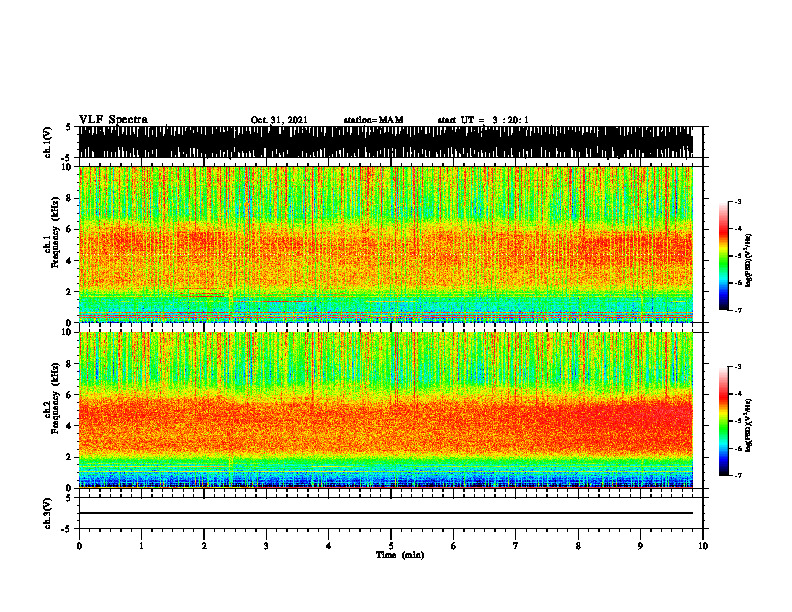792x612 pixels.
Task: Click the "-3" tick on ch.1 color bar
Action: pyautogui.click(x=738, y=201)
